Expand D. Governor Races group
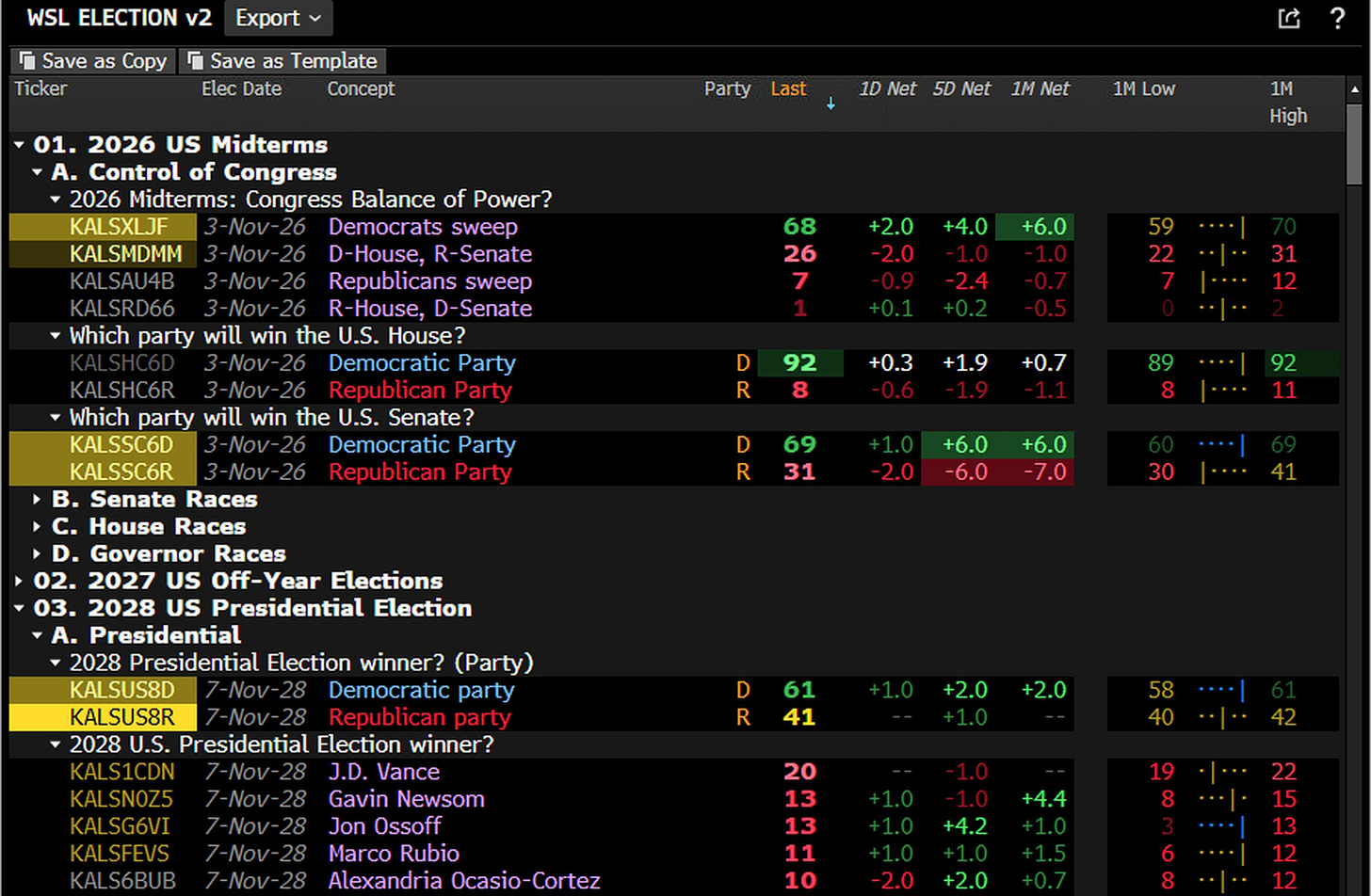 click(x=38, y=554)
